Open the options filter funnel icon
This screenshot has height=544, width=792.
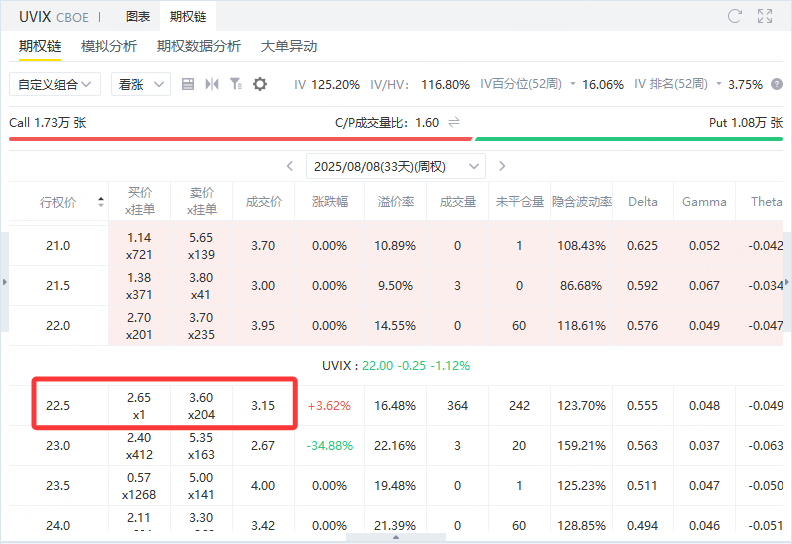click(236, 84)
